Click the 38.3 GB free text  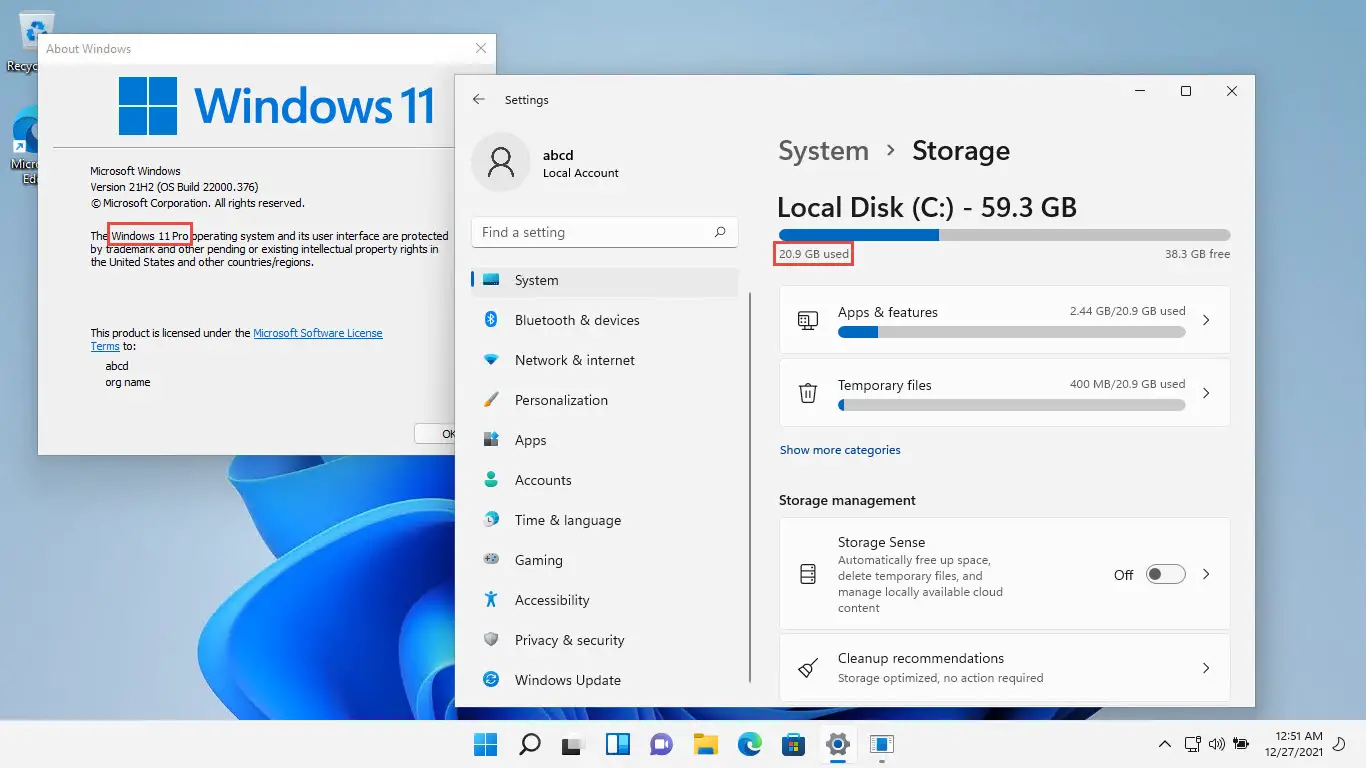pos(1198,254)
